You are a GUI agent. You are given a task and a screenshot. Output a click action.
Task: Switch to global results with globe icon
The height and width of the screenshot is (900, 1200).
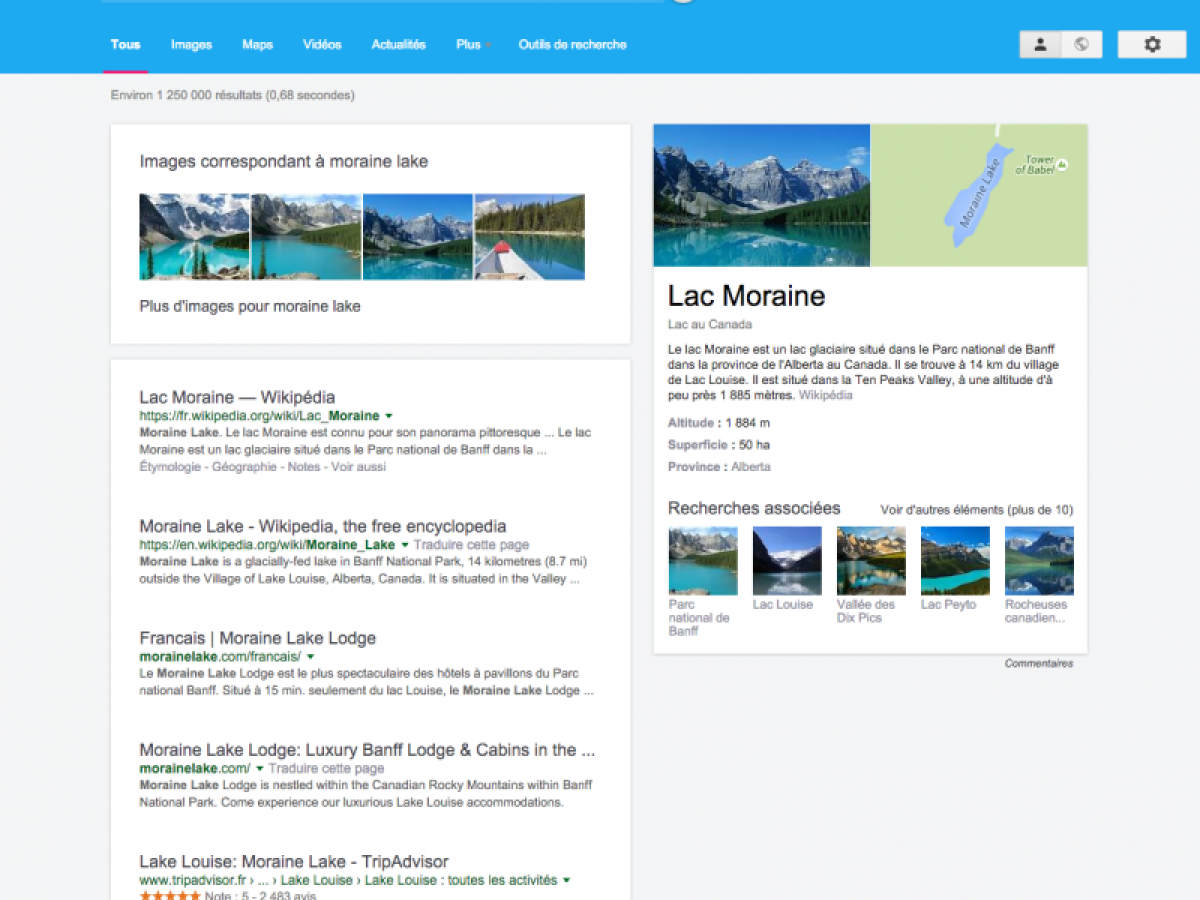[x=1081, y=44]
